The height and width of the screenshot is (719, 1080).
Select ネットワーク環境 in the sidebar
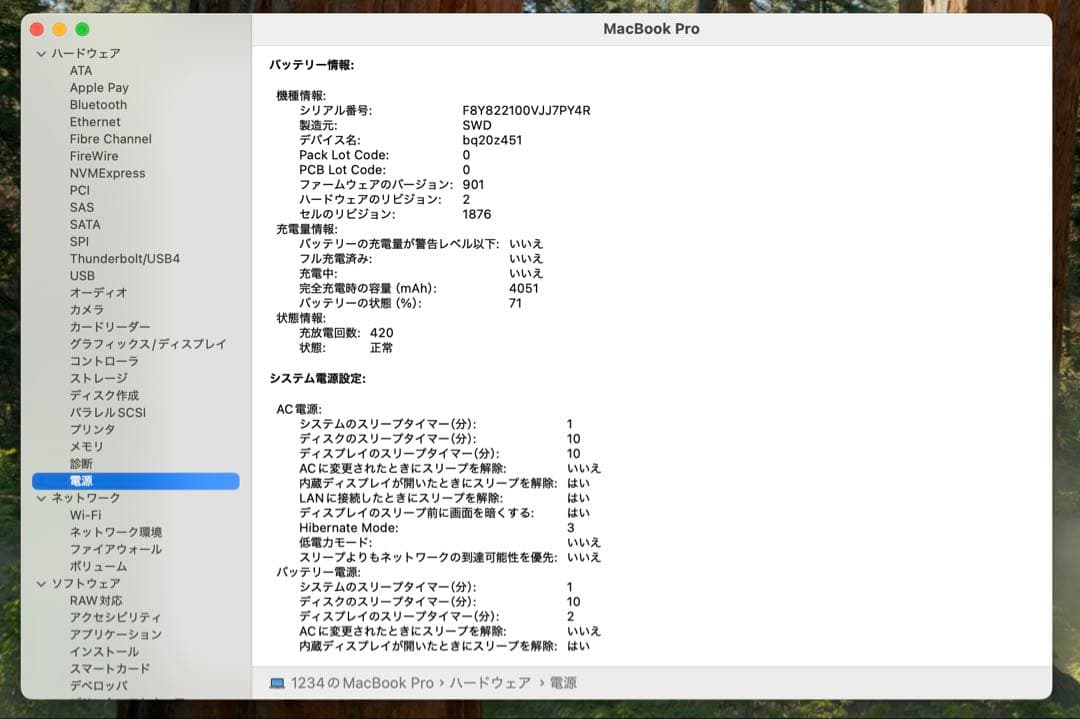[x=116, y=532]
